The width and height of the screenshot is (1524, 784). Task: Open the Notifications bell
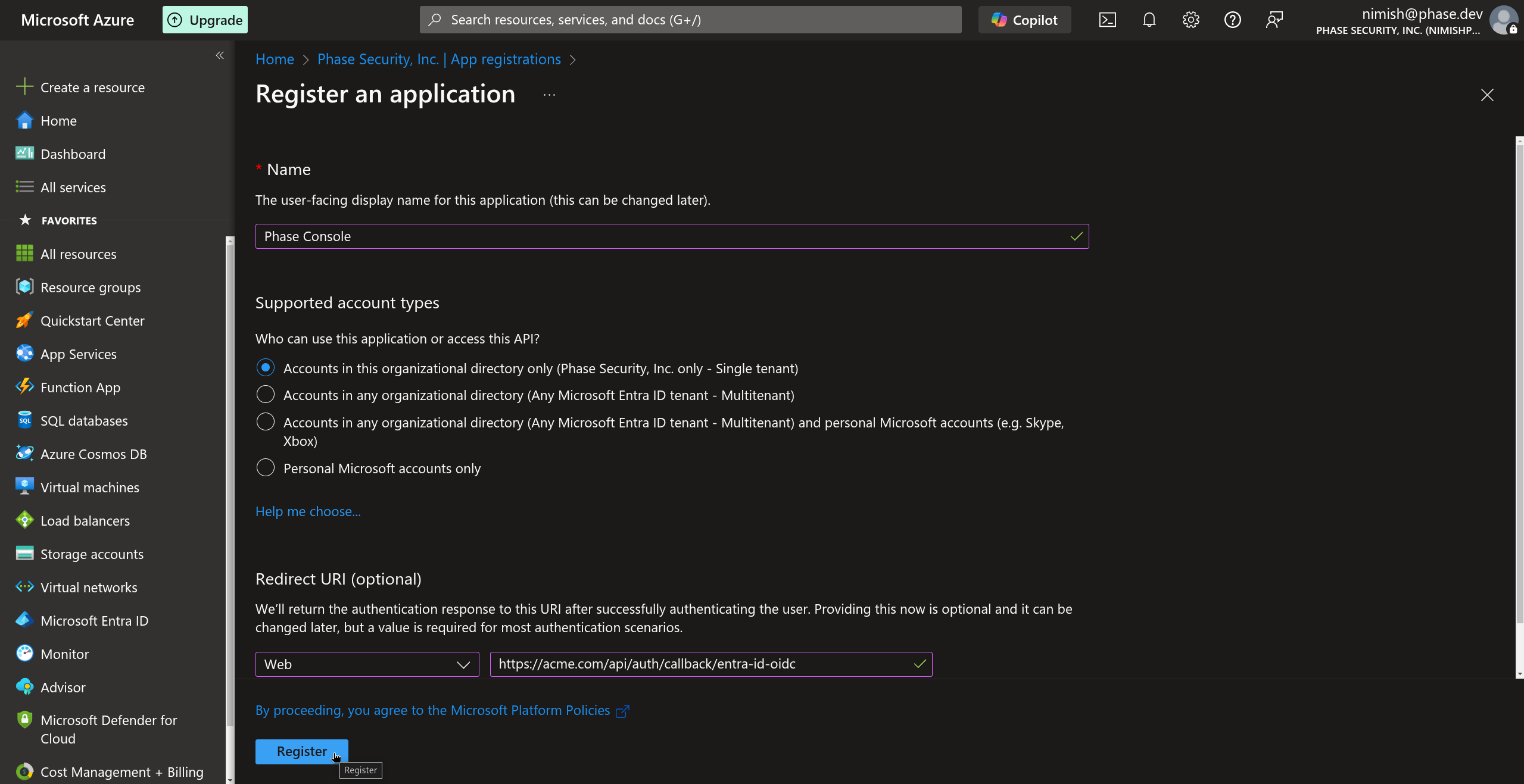(x=1148, y=19)
